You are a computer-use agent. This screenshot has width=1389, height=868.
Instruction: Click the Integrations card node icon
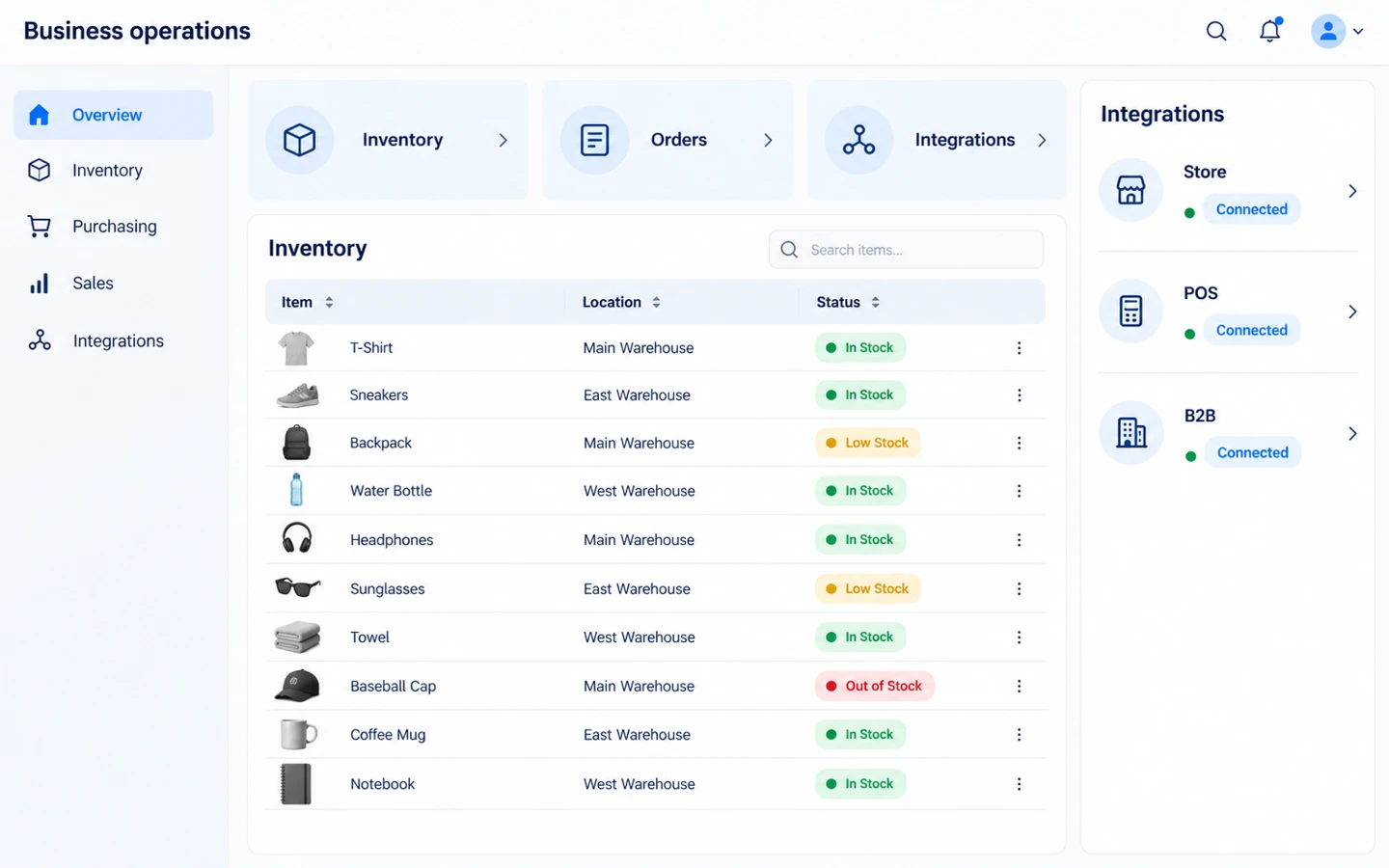[858, 140]
